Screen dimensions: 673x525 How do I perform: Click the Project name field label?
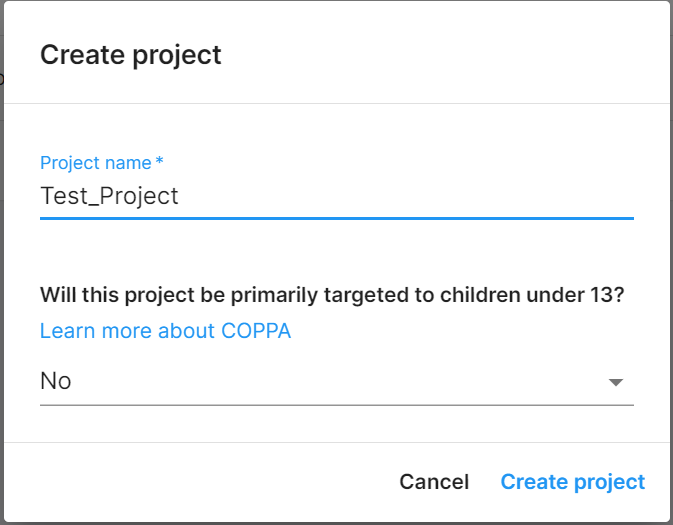point(95,162)
